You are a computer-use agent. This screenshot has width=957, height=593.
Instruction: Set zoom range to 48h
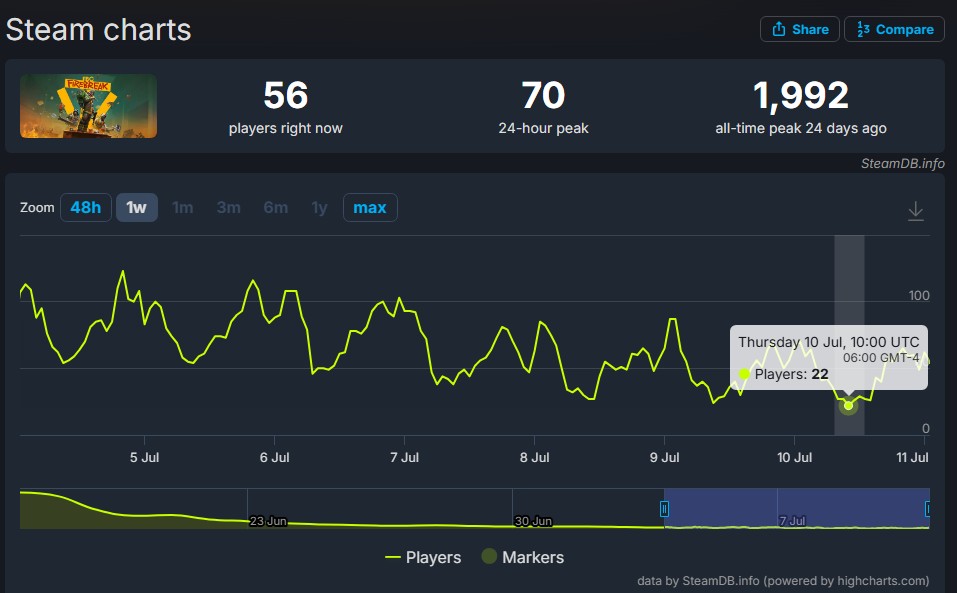(85, 207)
